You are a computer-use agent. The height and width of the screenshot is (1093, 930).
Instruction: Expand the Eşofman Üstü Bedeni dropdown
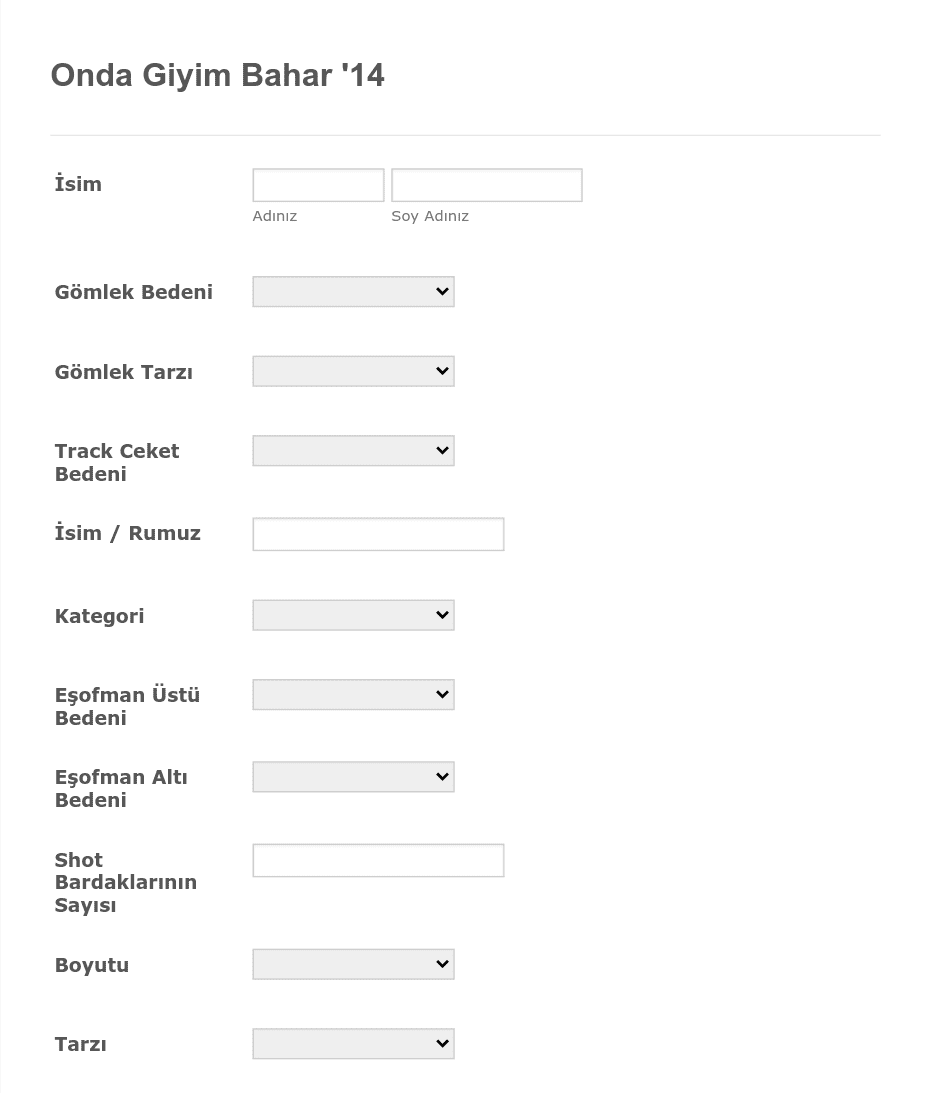coord(353,694)
